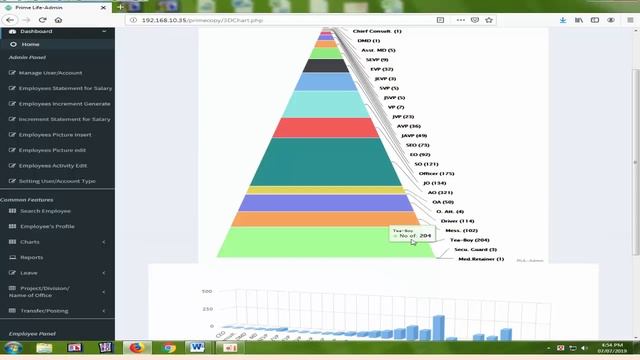640x360 pixels.
Task: Open Search Employee page
Action: click(x=45, y=211)
